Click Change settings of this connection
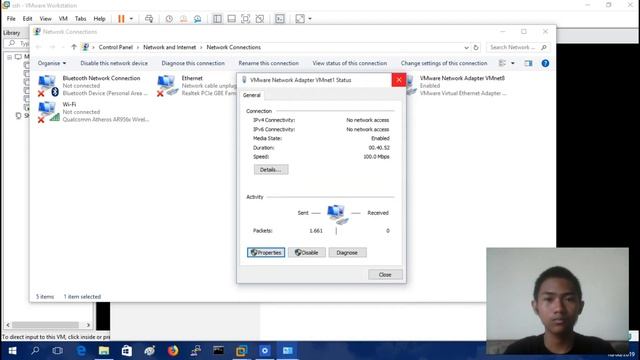 coord(444,63)
